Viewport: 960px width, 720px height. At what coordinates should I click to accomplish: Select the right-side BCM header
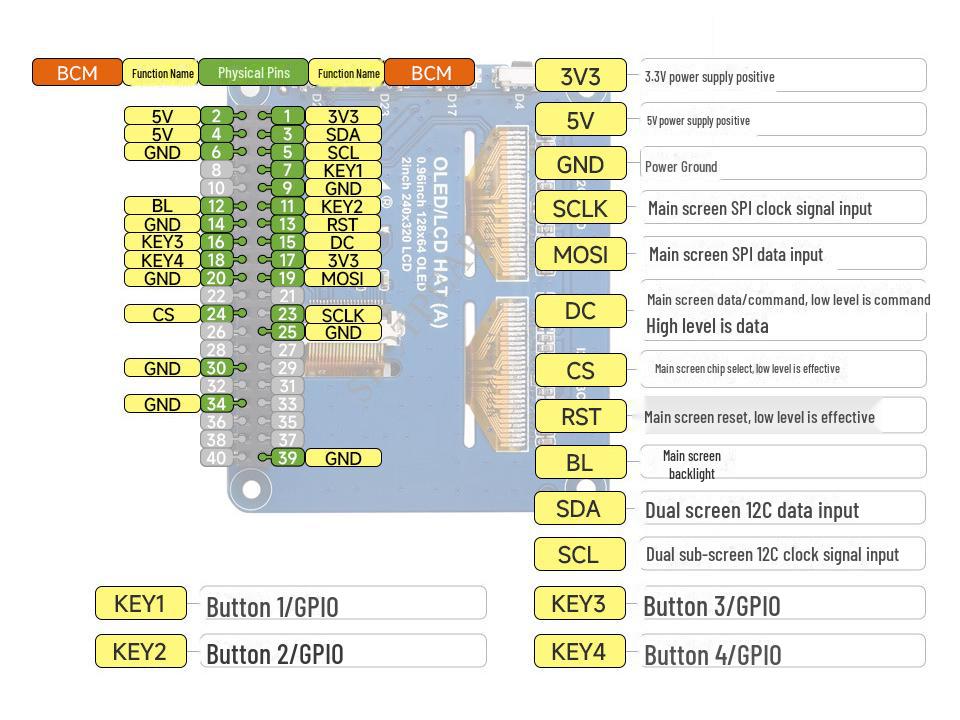tap(430, 72)
